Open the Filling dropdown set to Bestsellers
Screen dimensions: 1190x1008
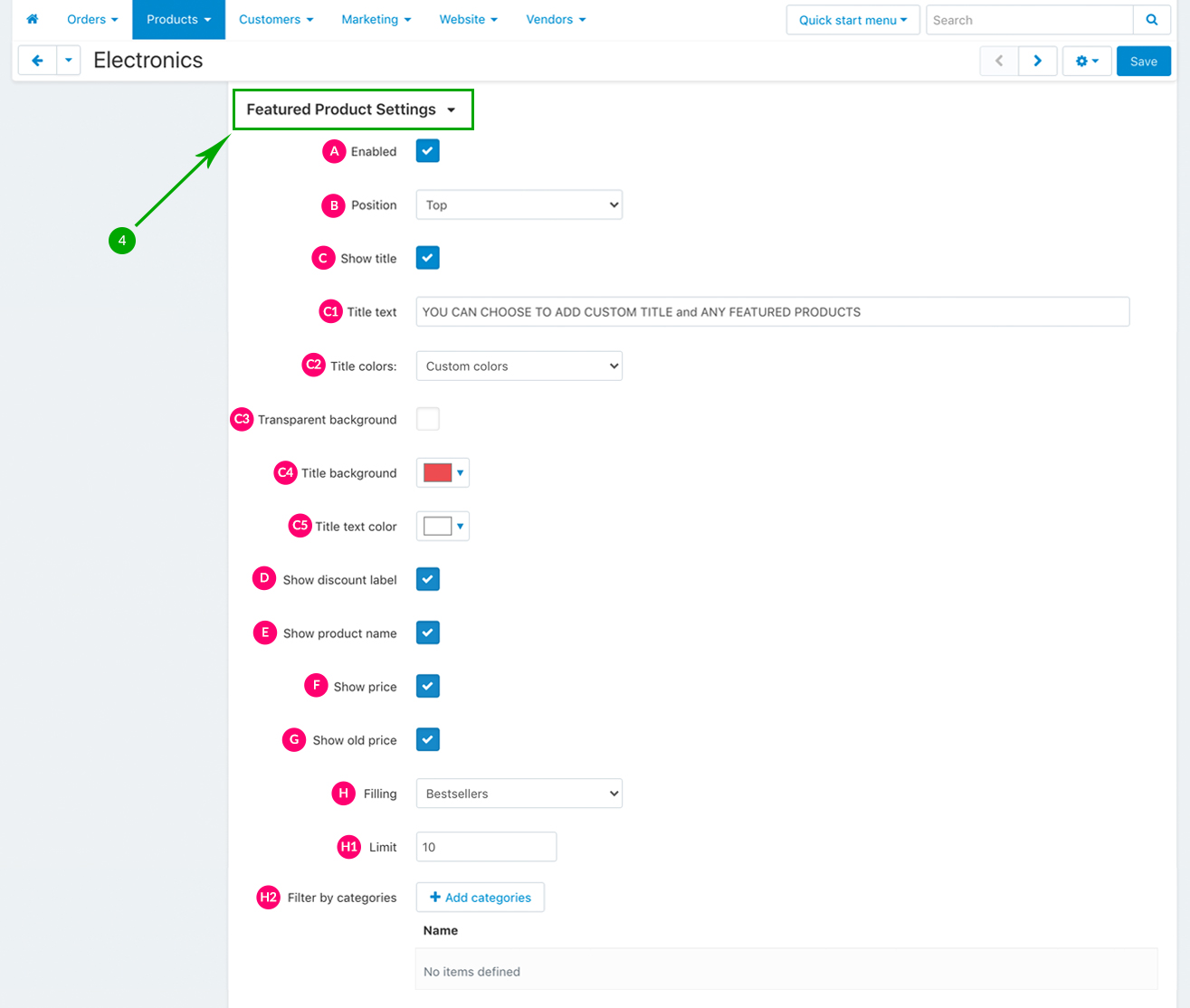pyautogui.click(x=519, y=794)
